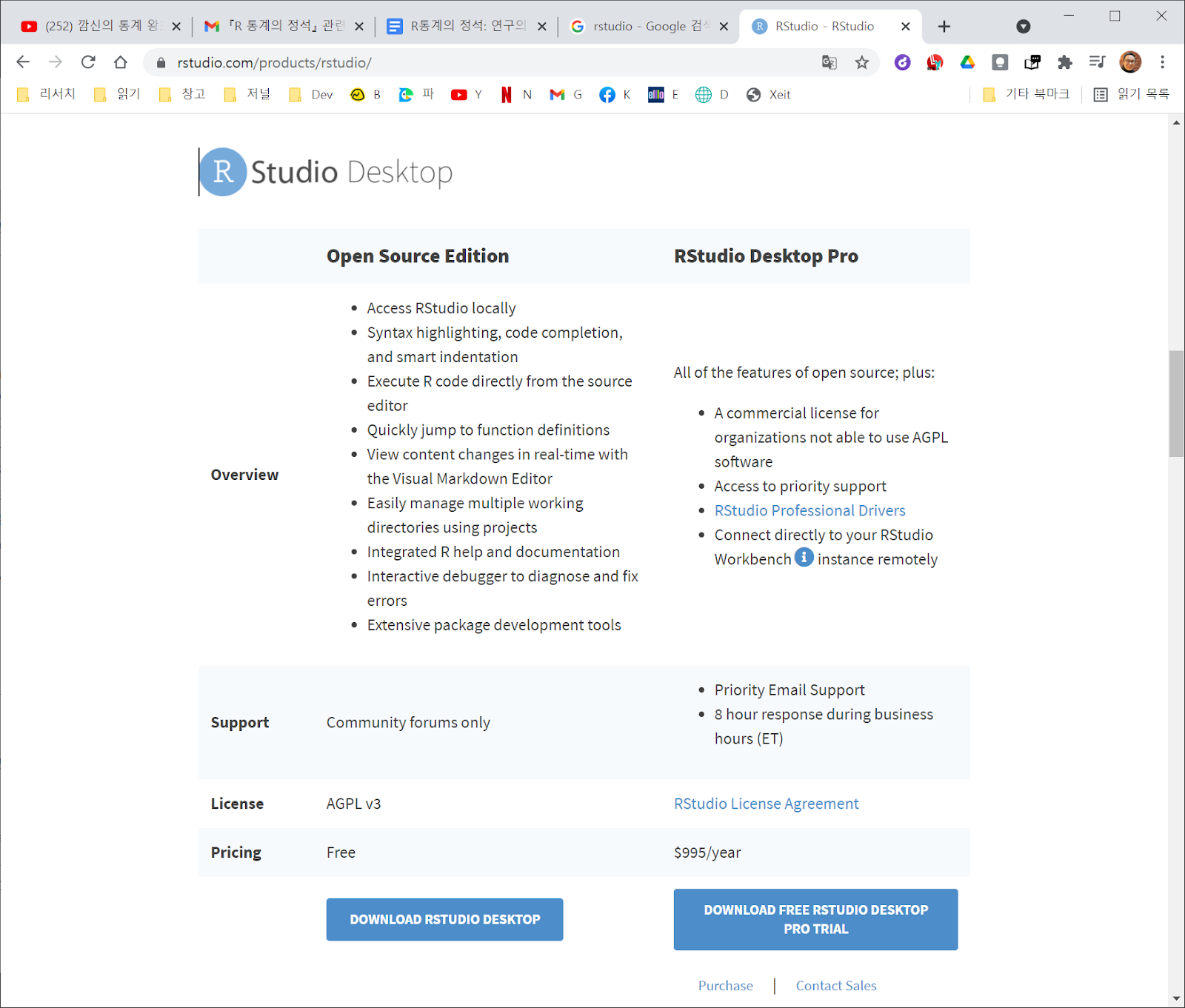Viewport: 1185px width, 1008px height.
Task: Open the Chrome three-dot menu
Action: 1163,62
